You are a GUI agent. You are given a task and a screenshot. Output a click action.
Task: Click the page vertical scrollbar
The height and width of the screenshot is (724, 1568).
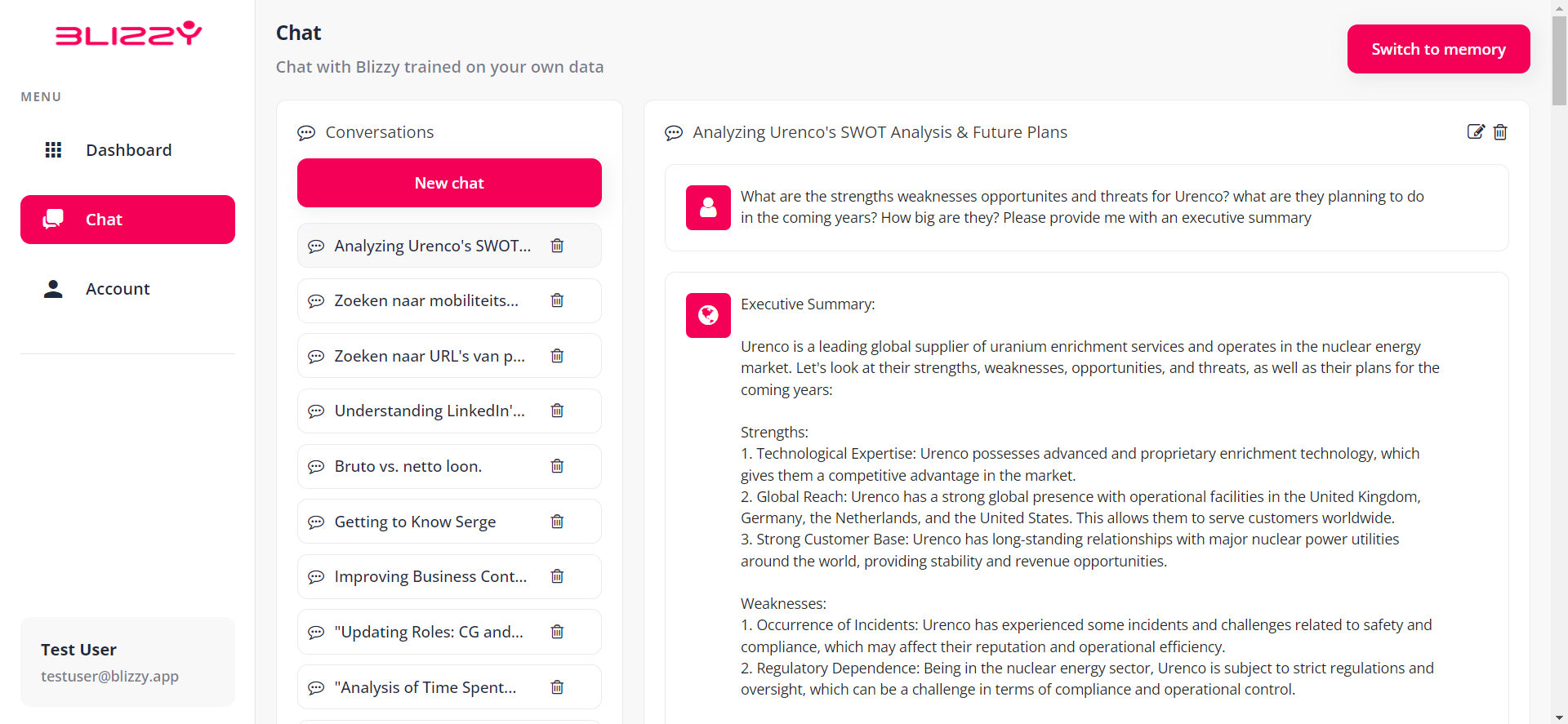(1559, 60)
